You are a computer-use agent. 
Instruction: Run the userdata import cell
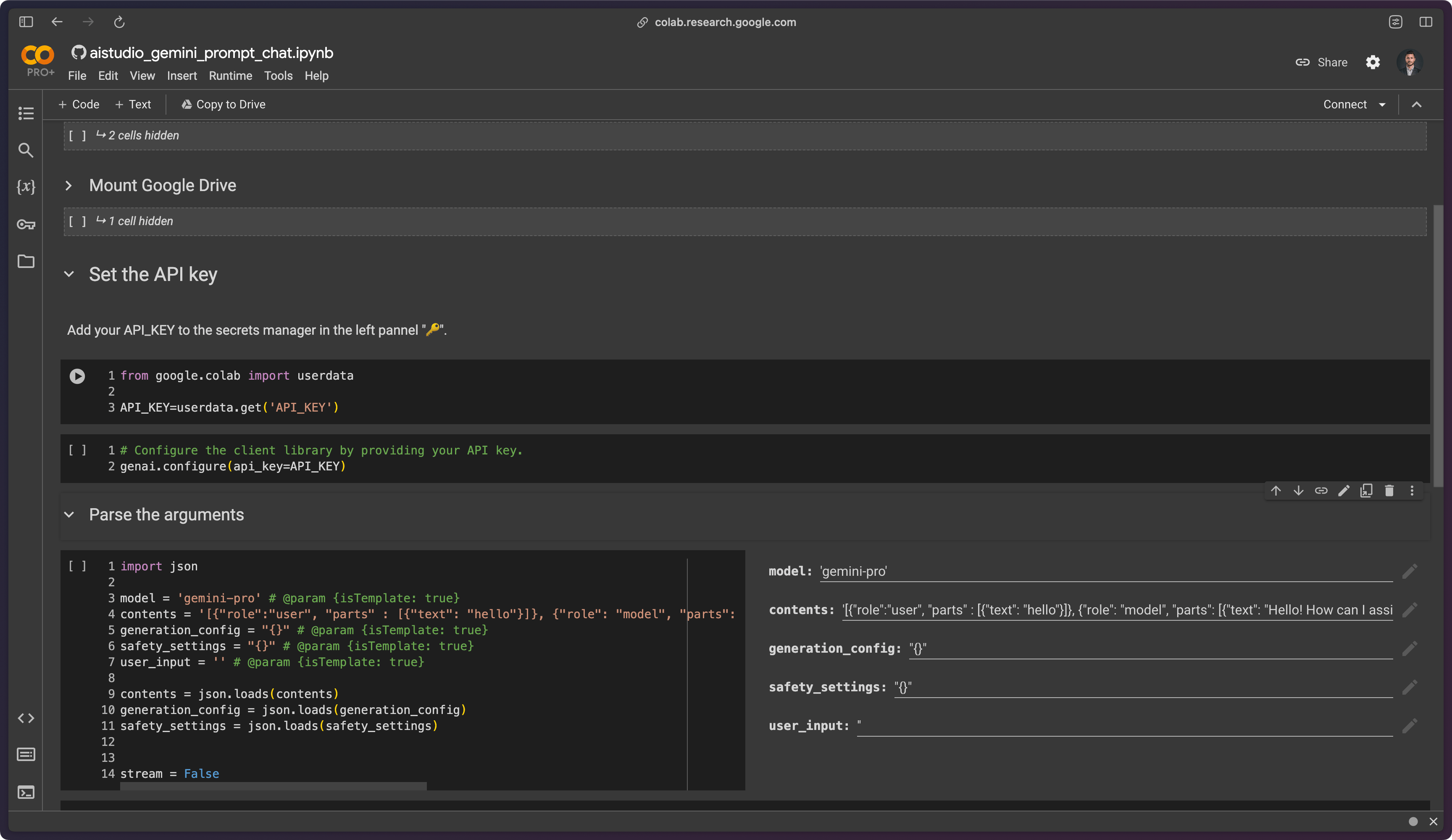tap(77, 375)
